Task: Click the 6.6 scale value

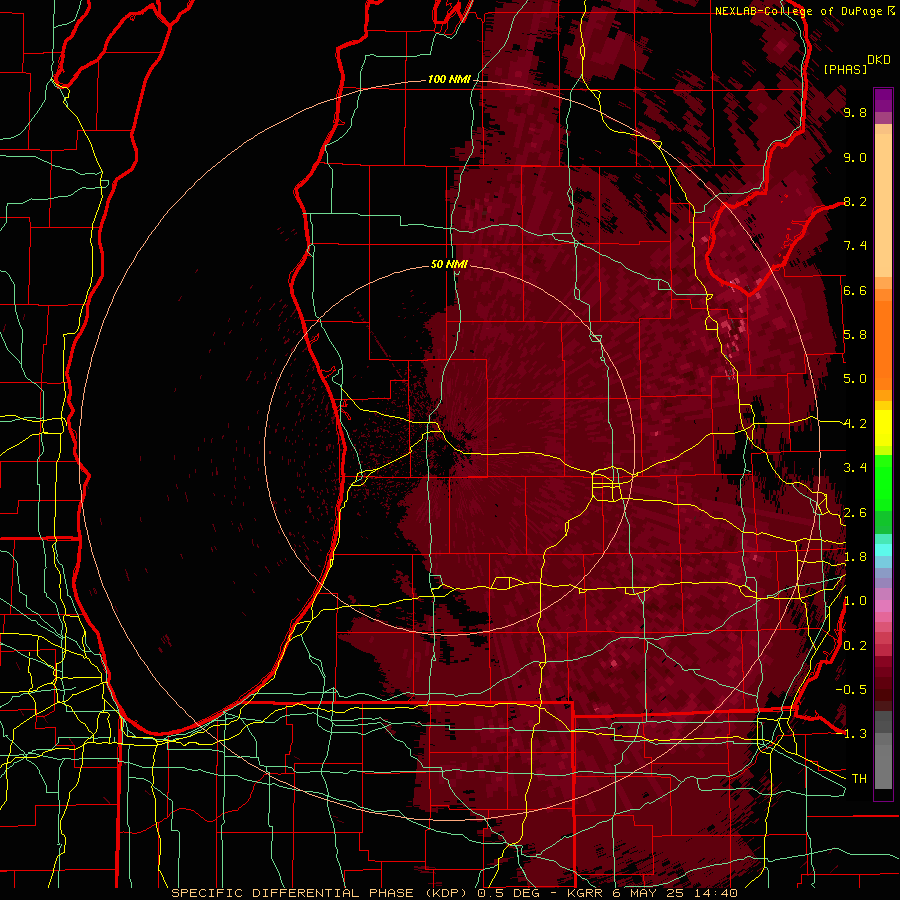Action: 855,290
